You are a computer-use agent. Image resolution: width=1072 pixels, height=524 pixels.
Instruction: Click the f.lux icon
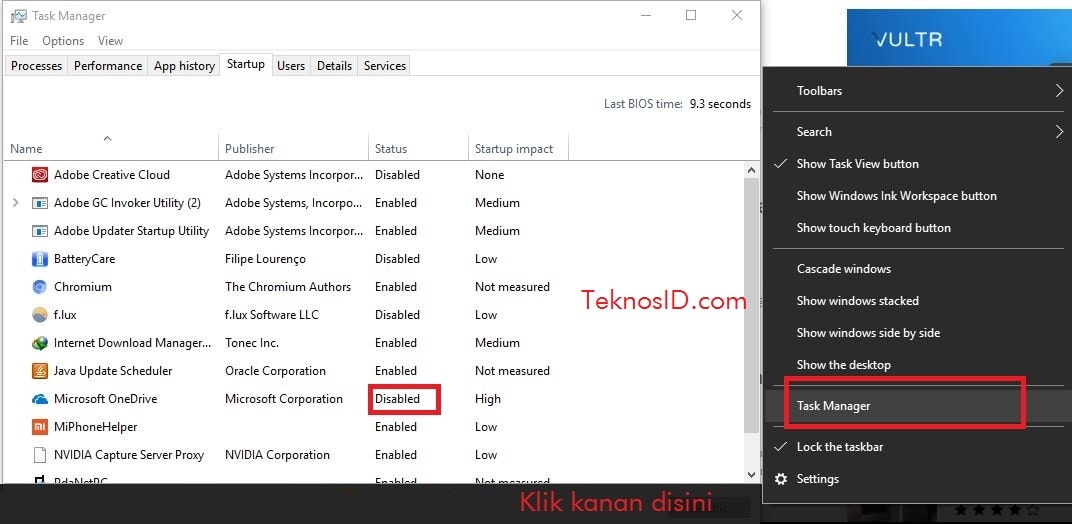[40, 315]
